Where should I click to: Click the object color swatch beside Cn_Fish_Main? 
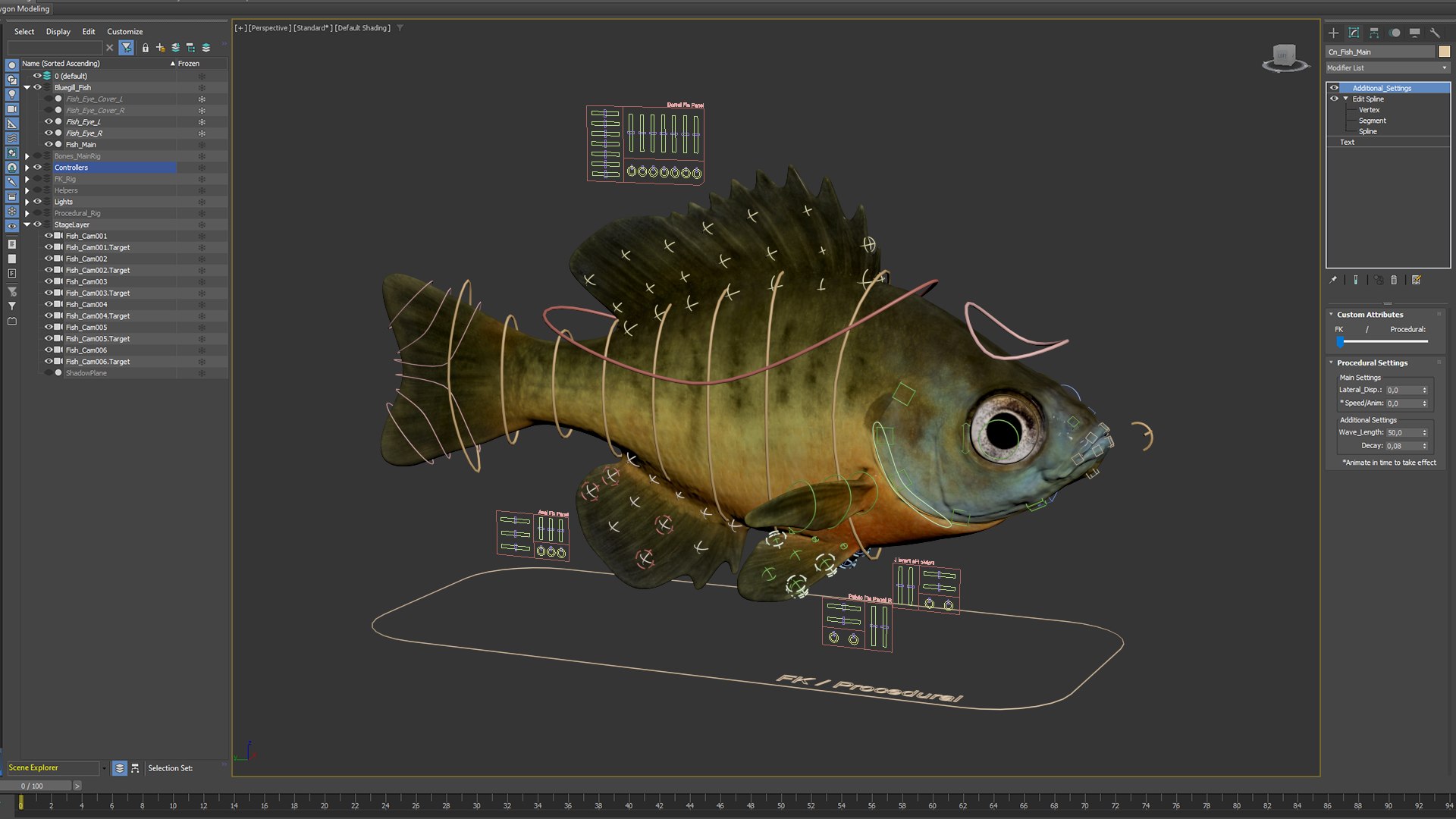click(1445, 52)
